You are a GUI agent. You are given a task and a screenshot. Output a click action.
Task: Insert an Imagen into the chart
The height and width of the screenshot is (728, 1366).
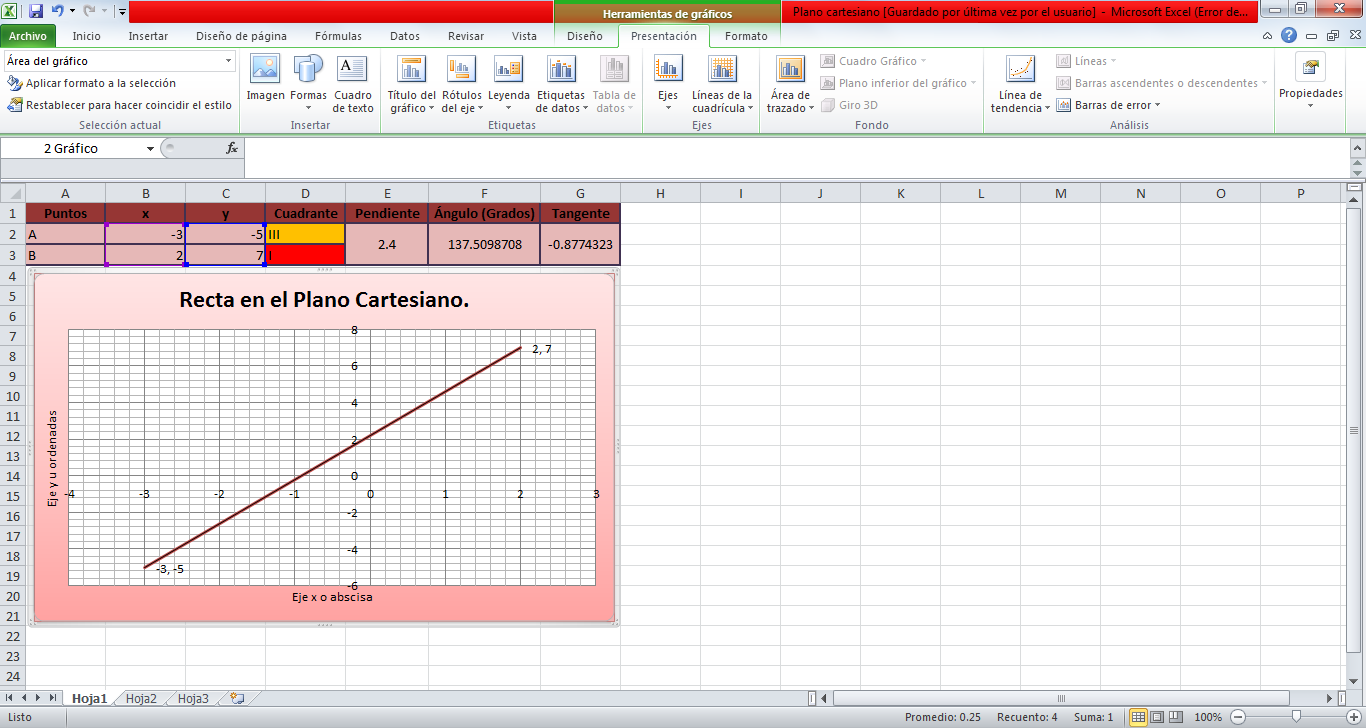click(264, 84)
